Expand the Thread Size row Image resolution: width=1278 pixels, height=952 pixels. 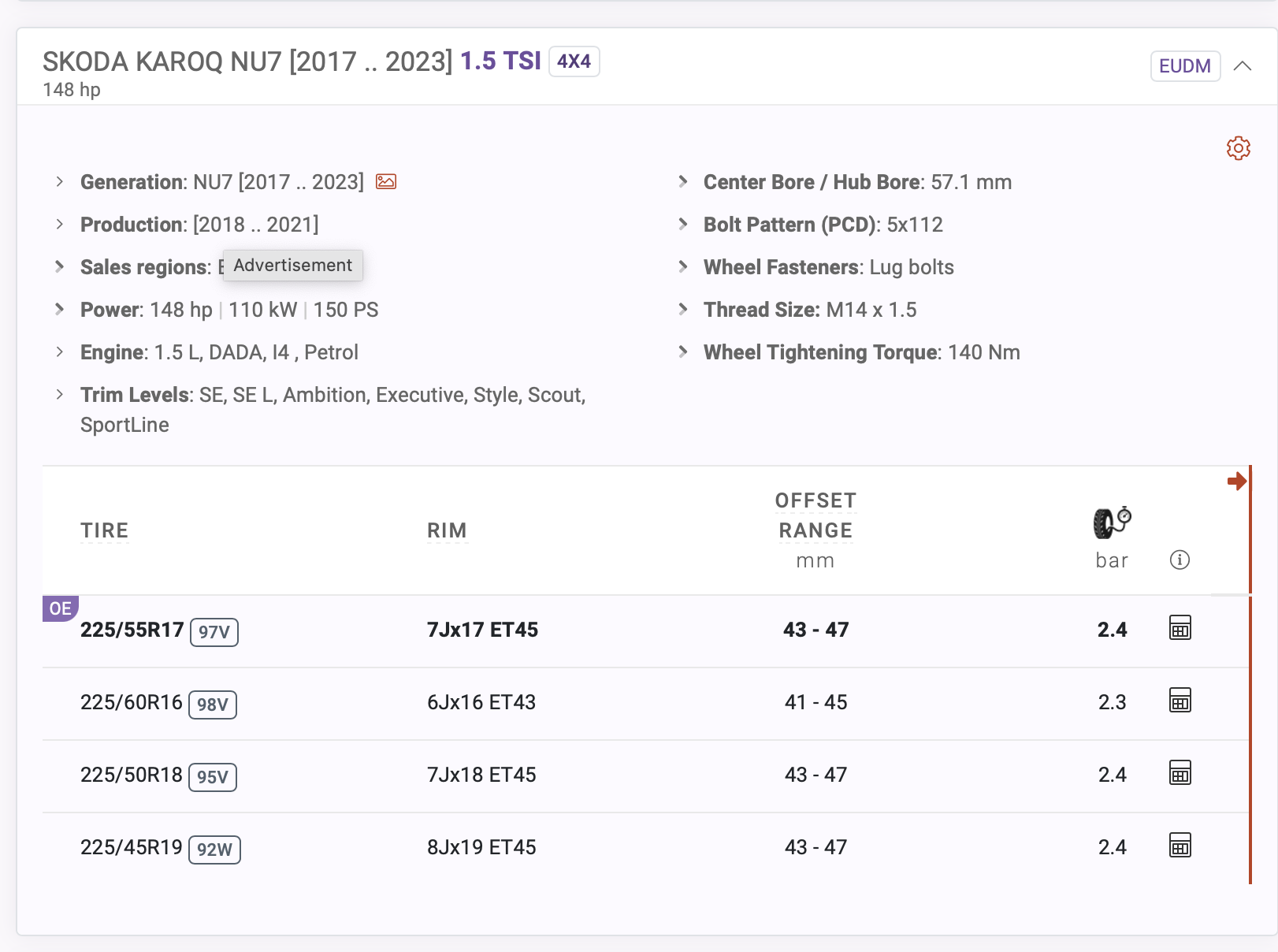tap(683, 310)
